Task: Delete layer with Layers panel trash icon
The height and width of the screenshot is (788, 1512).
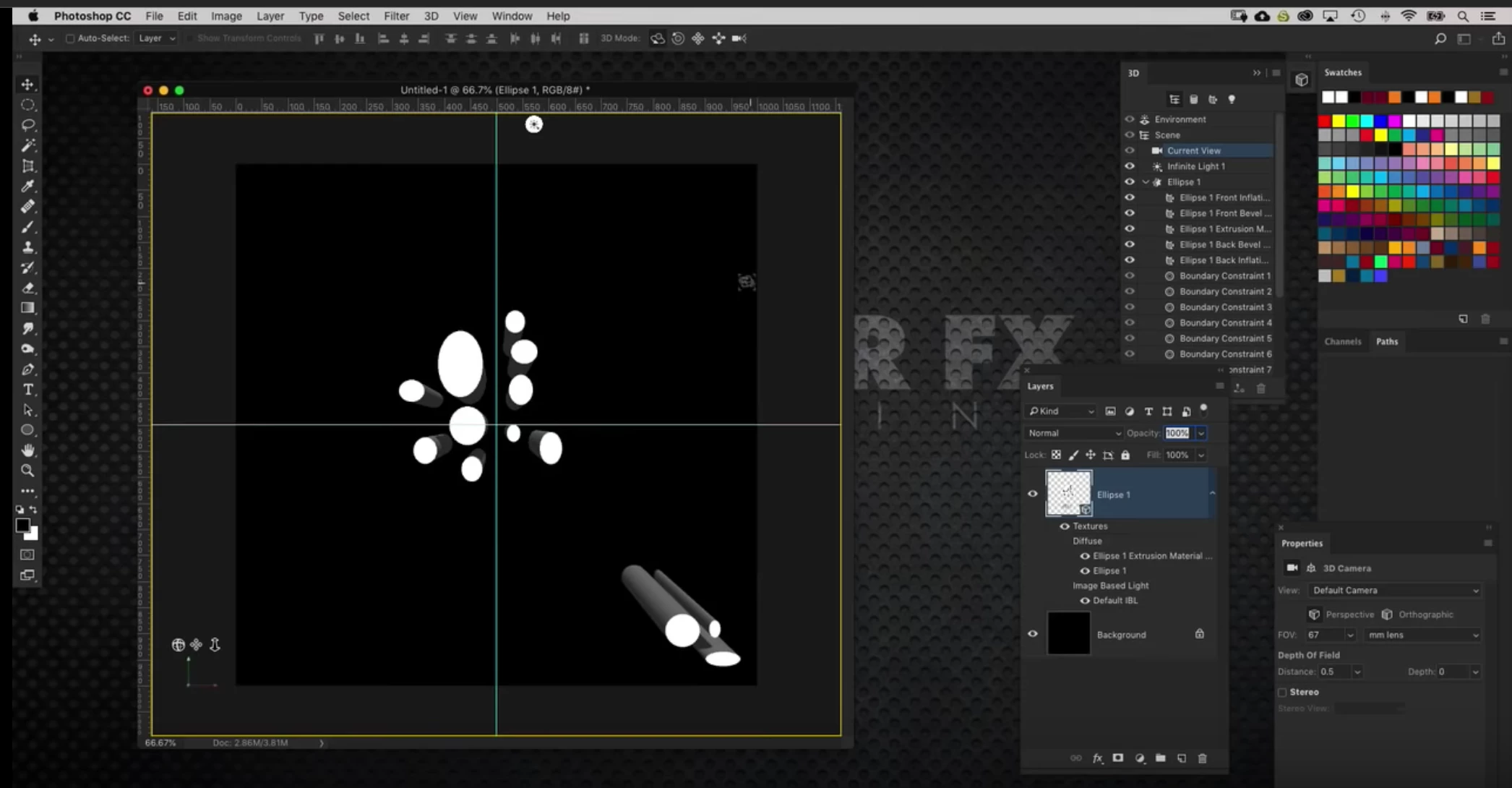Action: click(1203, 758)
